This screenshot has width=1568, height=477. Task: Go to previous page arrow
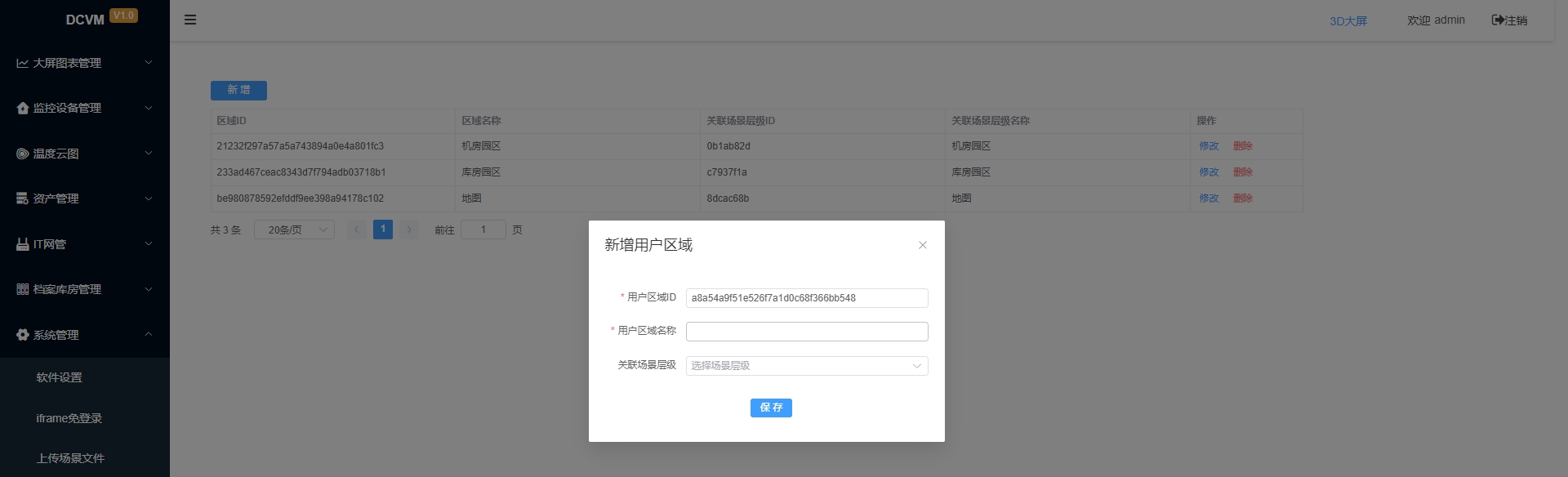click(356, 230)
